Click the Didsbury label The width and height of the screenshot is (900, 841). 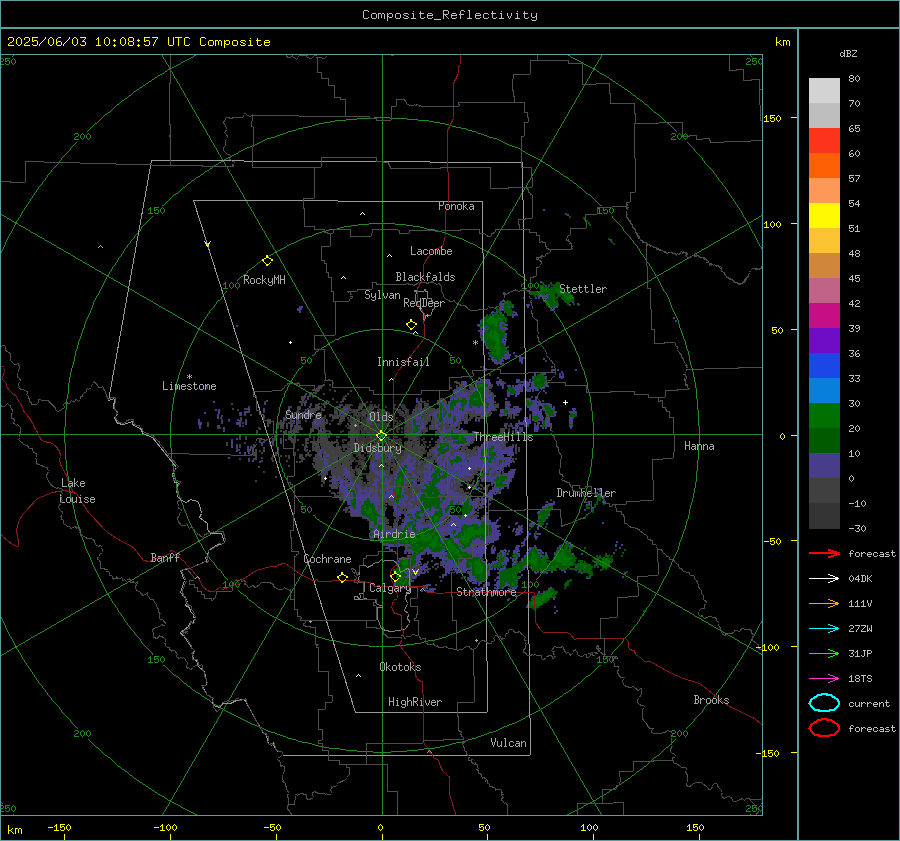coord(377,448)
